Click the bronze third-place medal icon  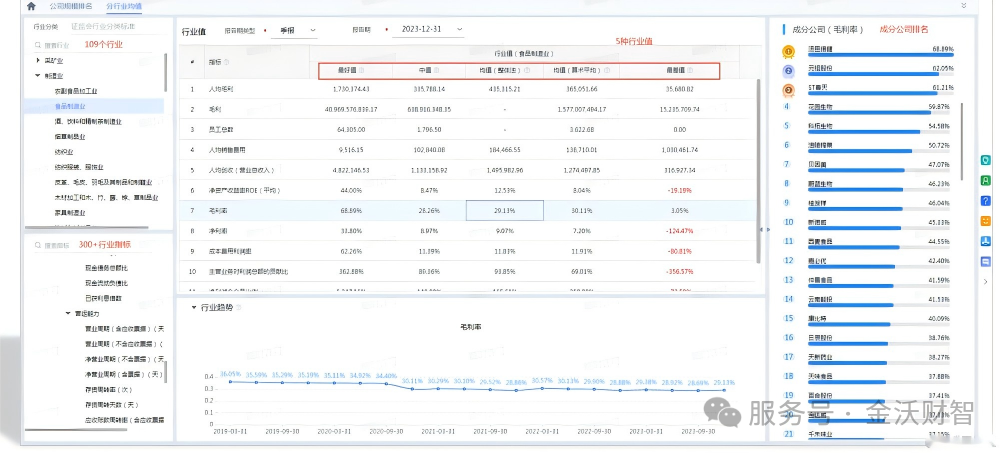click(789, 90)
